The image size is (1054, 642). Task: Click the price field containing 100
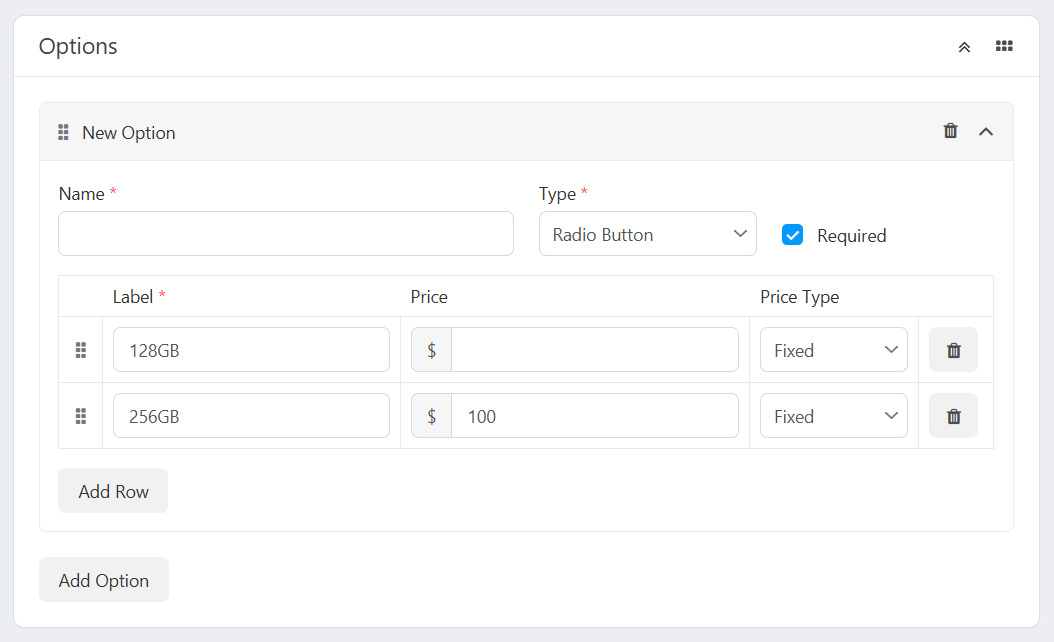click(x=594, y=416)
